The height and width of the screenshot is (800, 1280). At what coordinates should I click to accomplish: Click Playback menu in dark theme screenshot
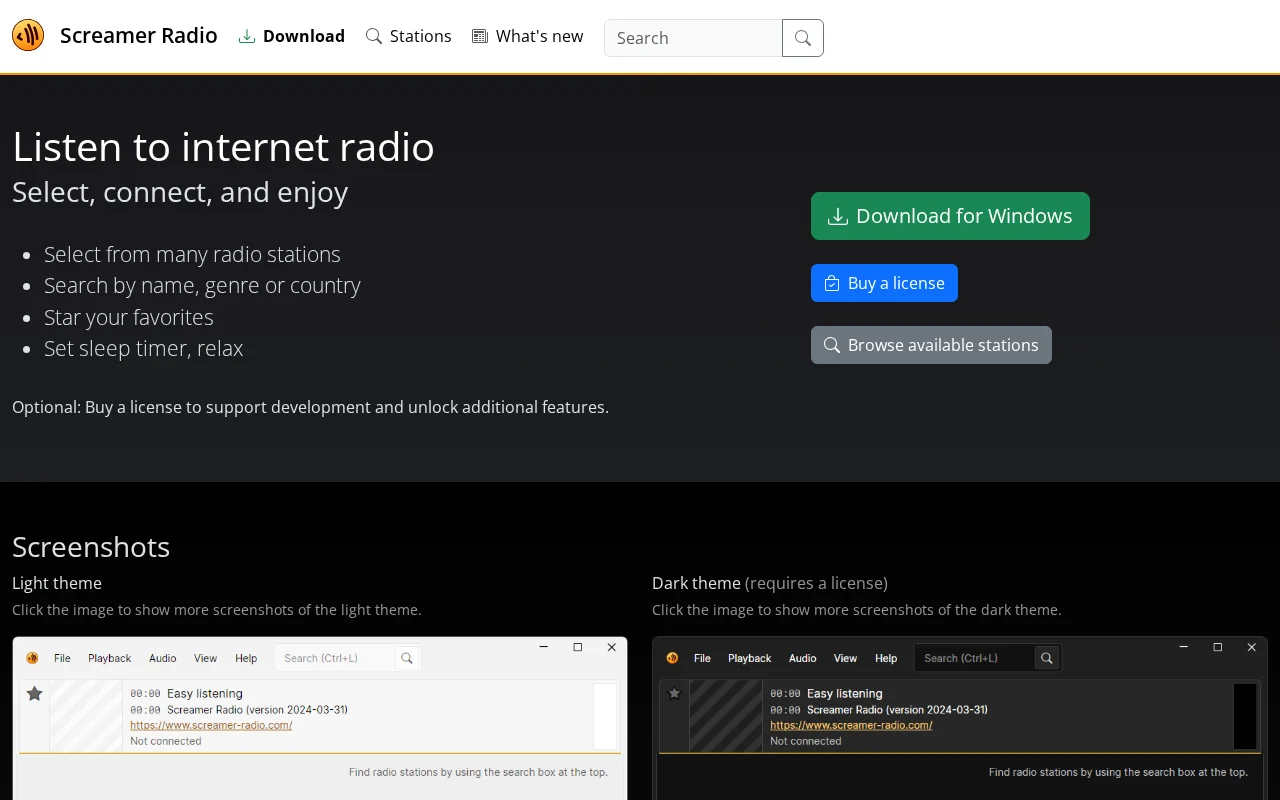pyautogui.click(x=750, y=658)
